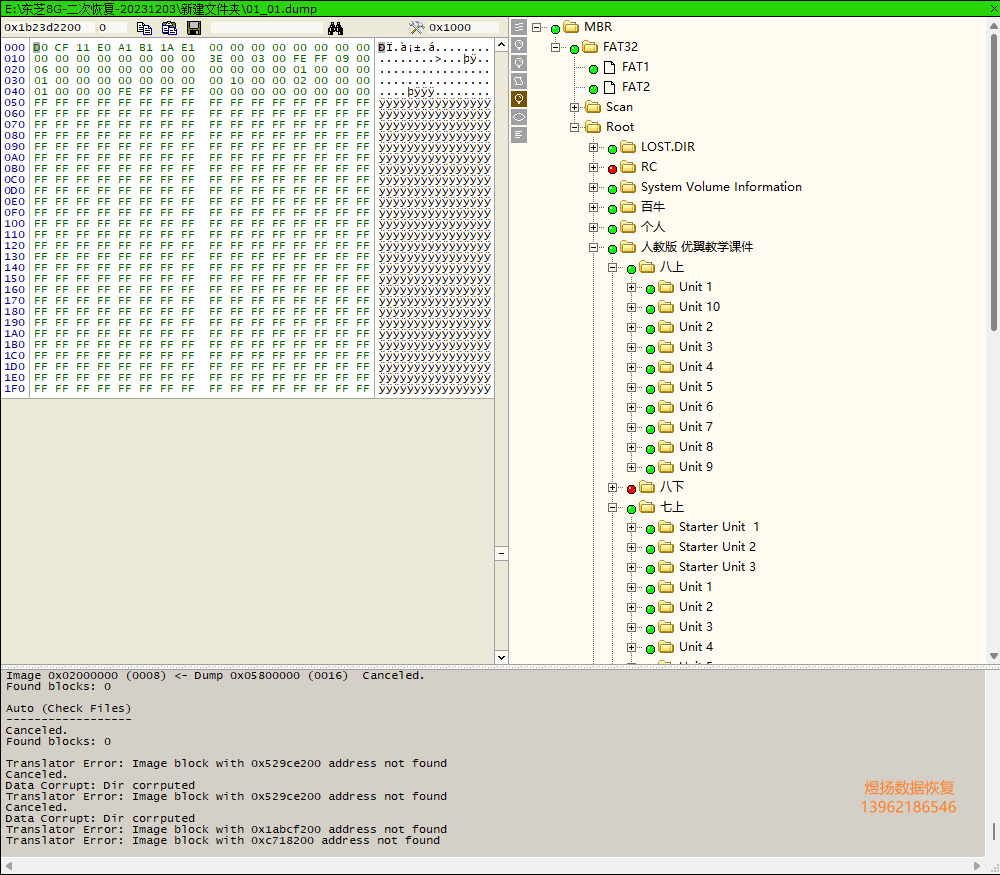Click the green dot beside System Volume Information

pyautogui.click(x=612, y=189)
